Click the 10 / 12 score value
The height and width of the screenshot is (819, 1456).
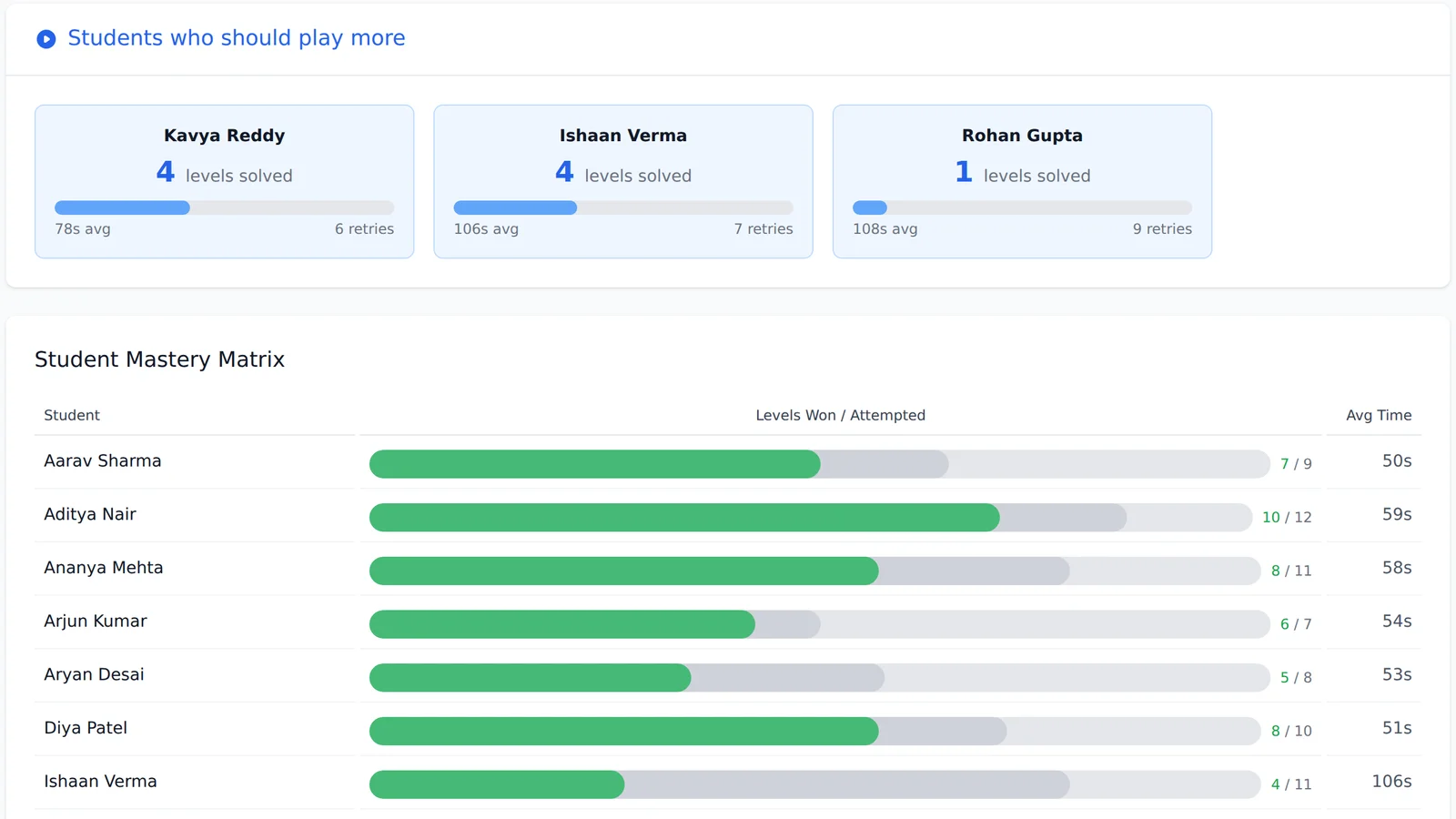(1287, 518)
